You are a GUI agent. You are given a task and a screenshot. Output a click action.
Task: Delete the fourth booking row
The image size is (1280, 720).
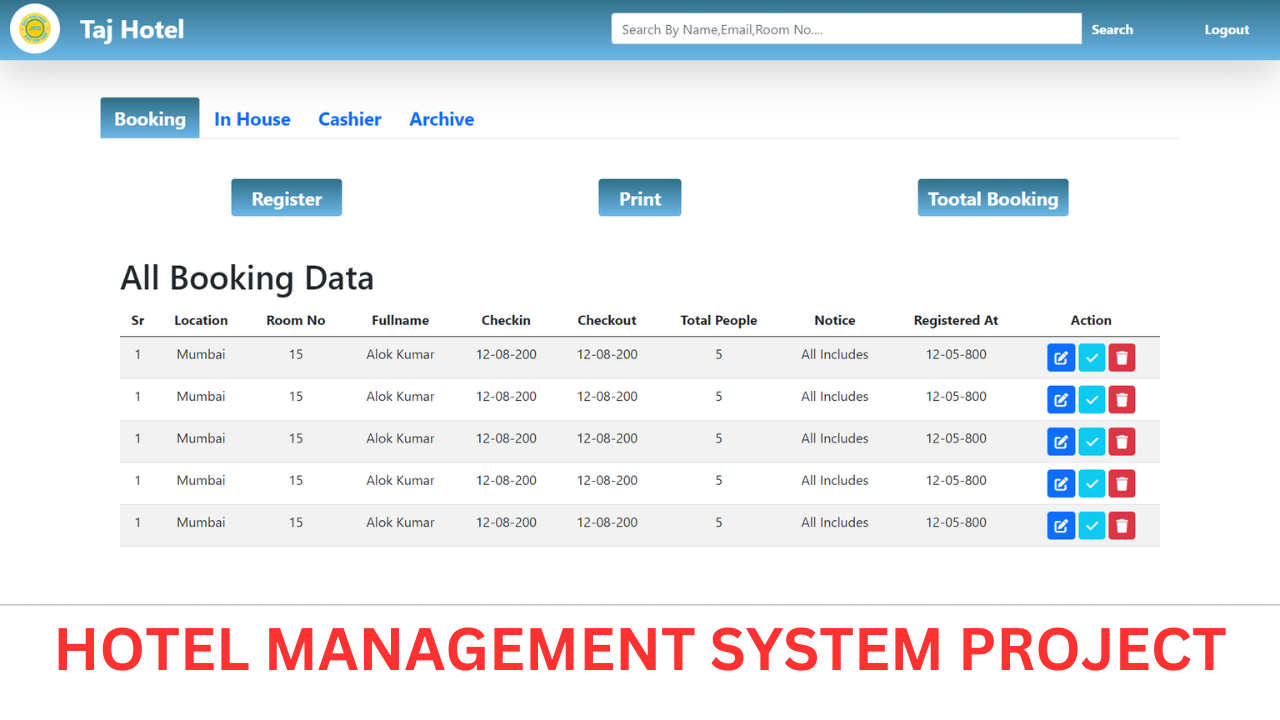pos(1122,484)
